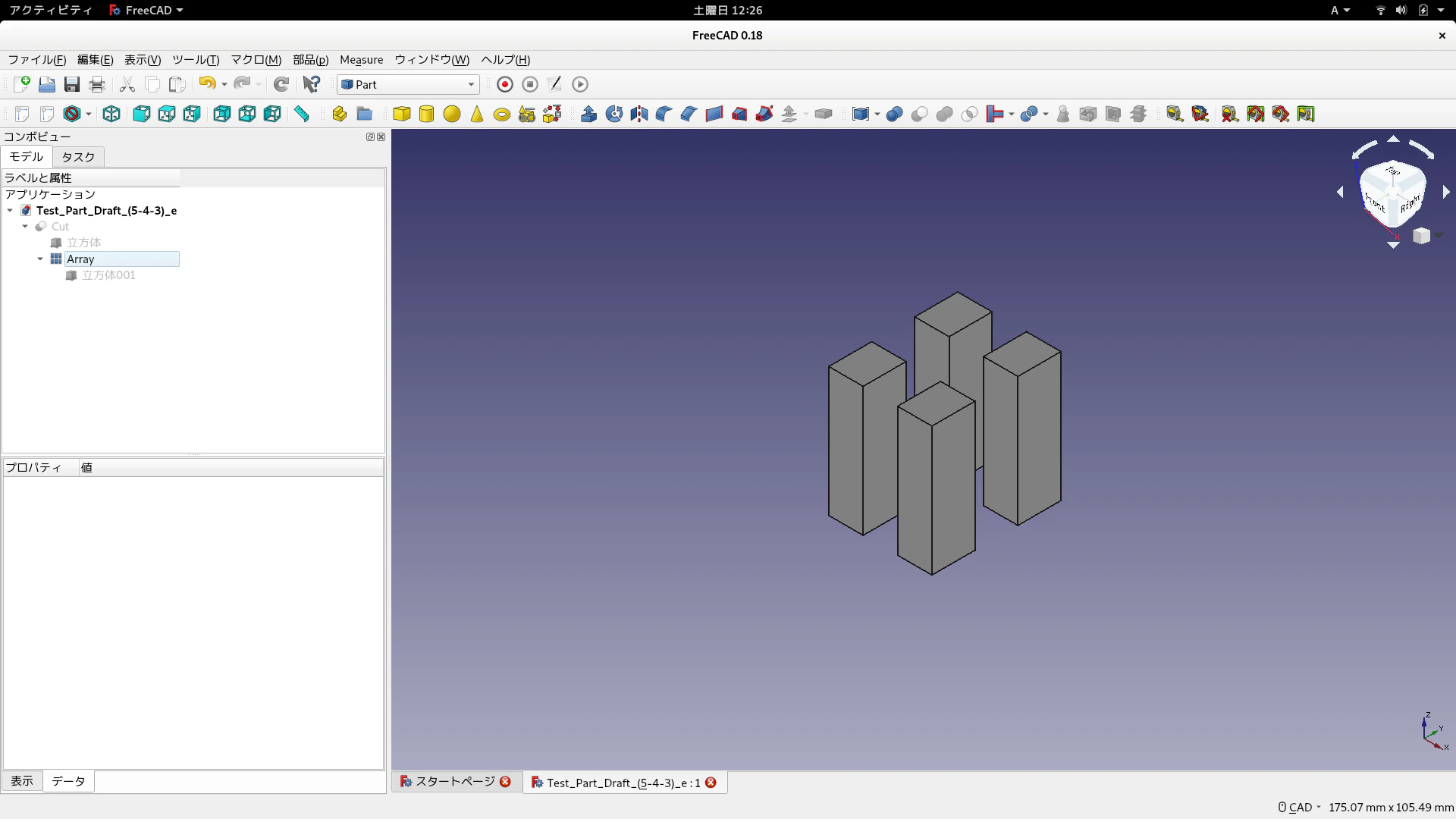Screen dimensions: 1456x819
Task: Click the boolean Cut icon
Action: 920,114
